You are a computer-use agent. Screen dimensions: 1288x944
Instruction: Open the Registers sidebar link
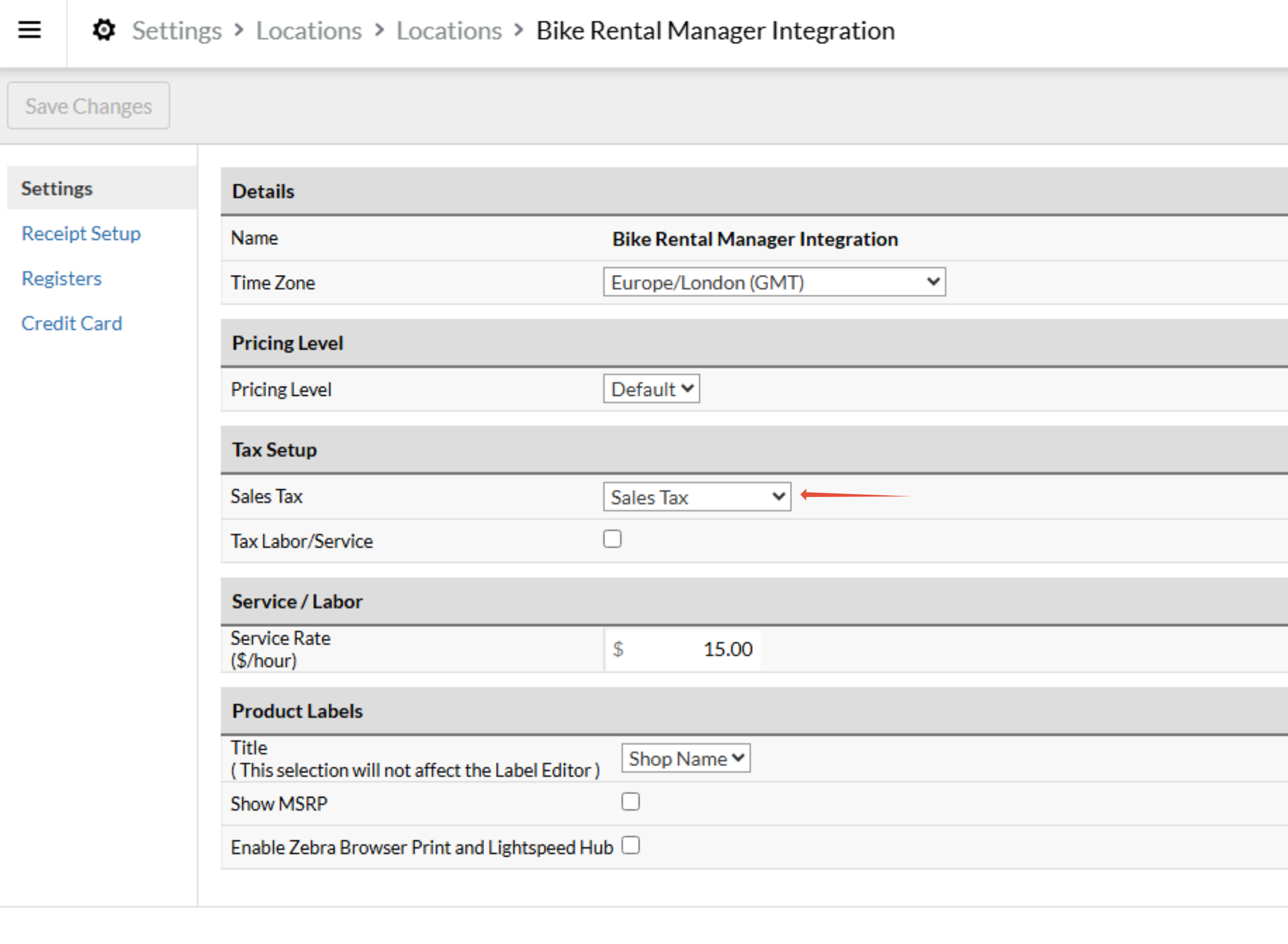[61, 279]
